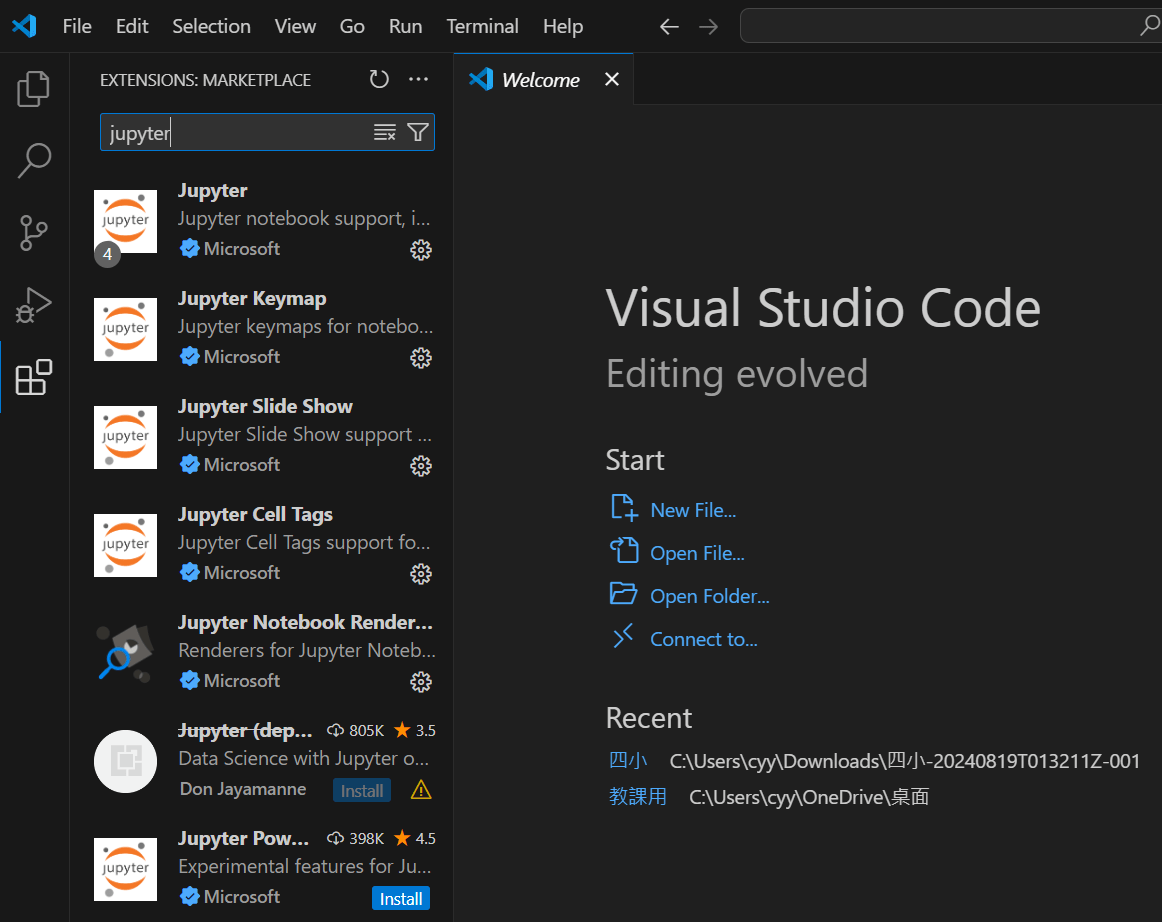Open Extensions views and more actions menu

[x=419, y=79]
